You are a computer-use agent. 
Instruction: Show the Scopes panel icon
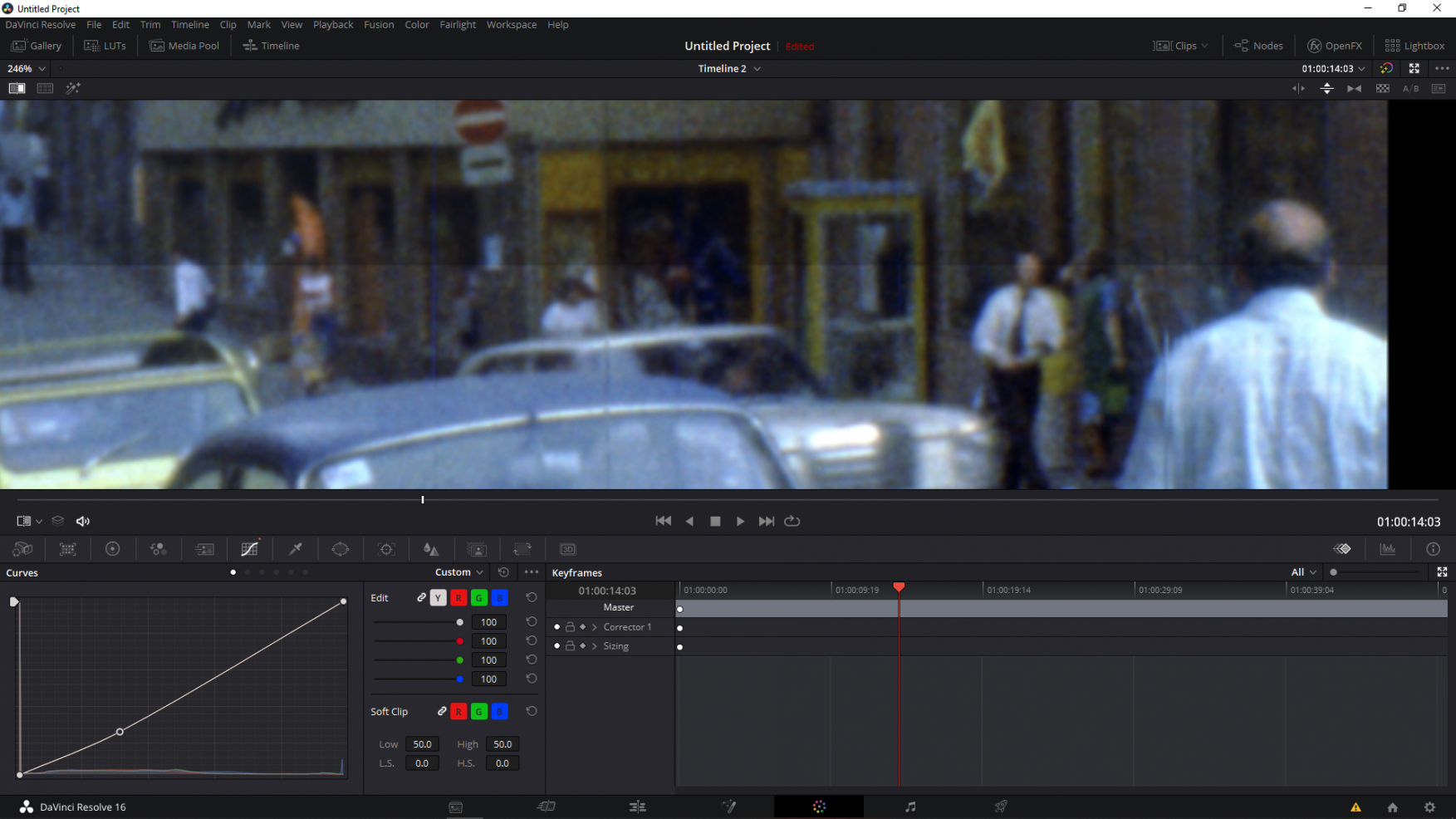coord(1388,549)
